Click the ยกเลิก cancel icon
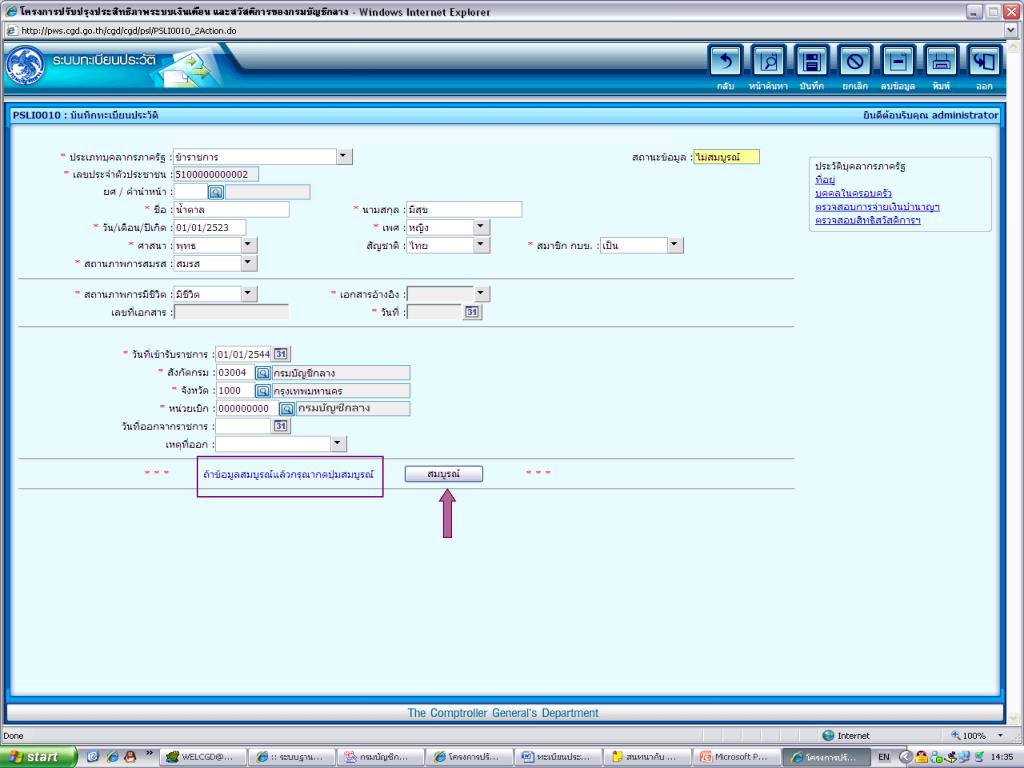 coord(855,62)
